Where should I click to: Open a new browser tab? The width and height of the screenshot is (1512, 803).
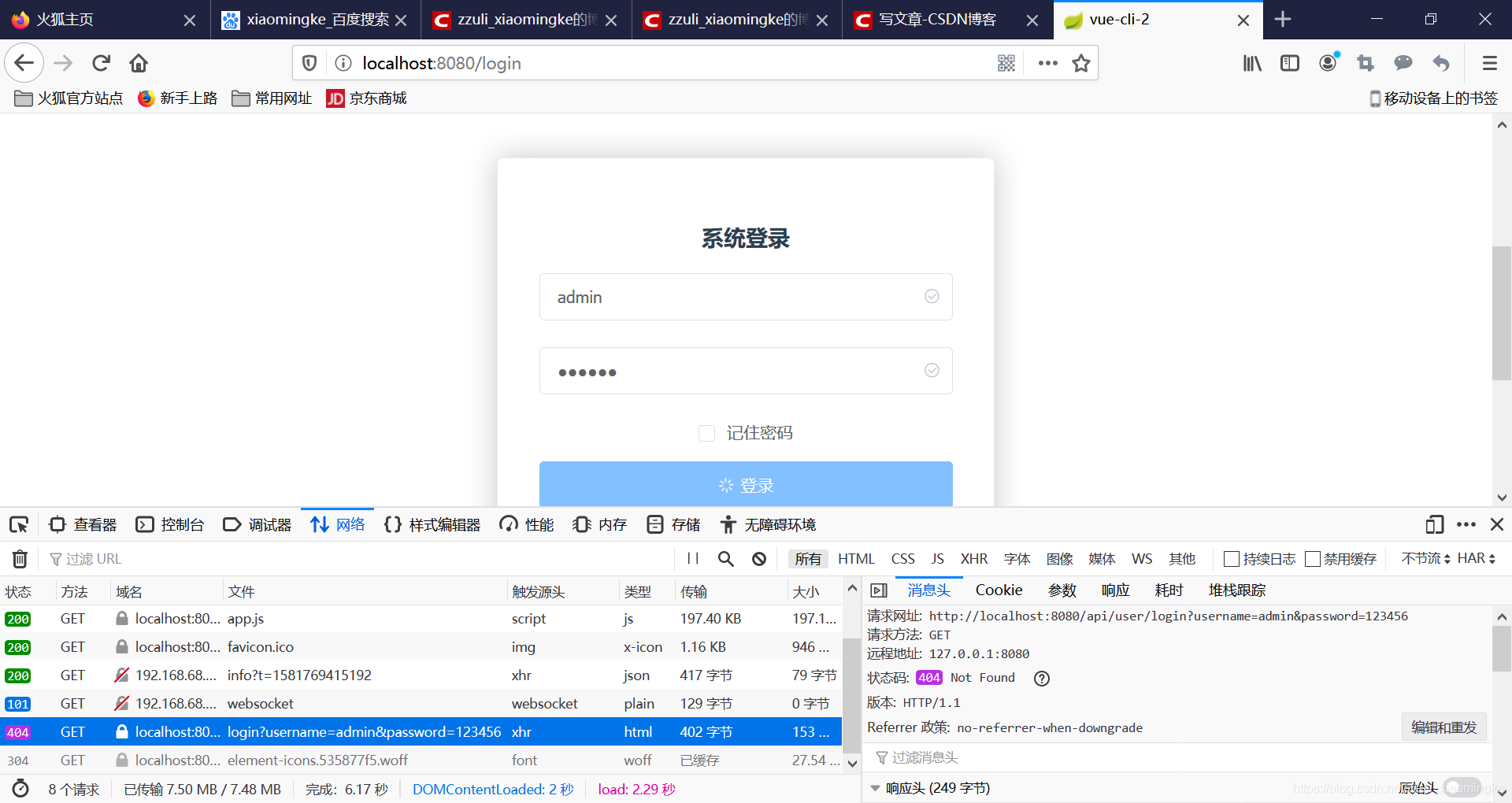click(x=1283, y=19)
